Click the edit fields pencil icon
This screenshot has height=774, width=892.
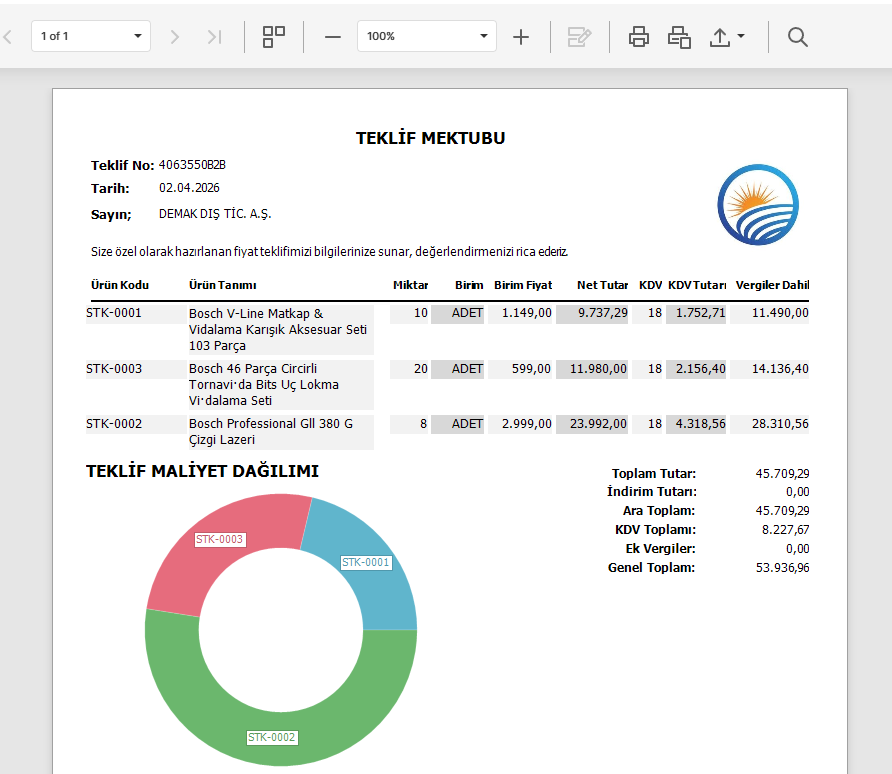click(580, 37)
